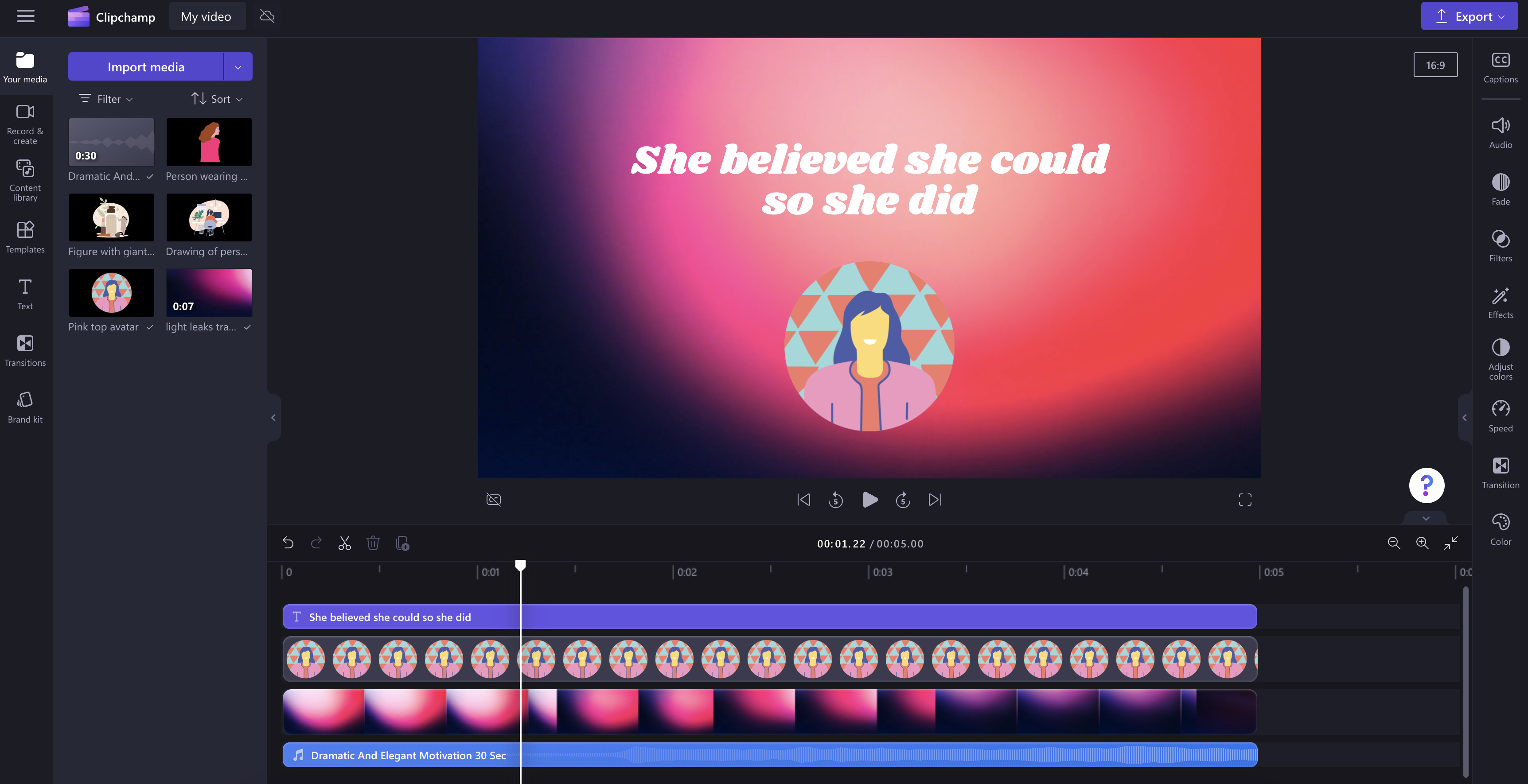Image resolution: width=1528 pixels, height=784 pixels.
Task: Click the play button in preview
Action: (x=869, y=499)
